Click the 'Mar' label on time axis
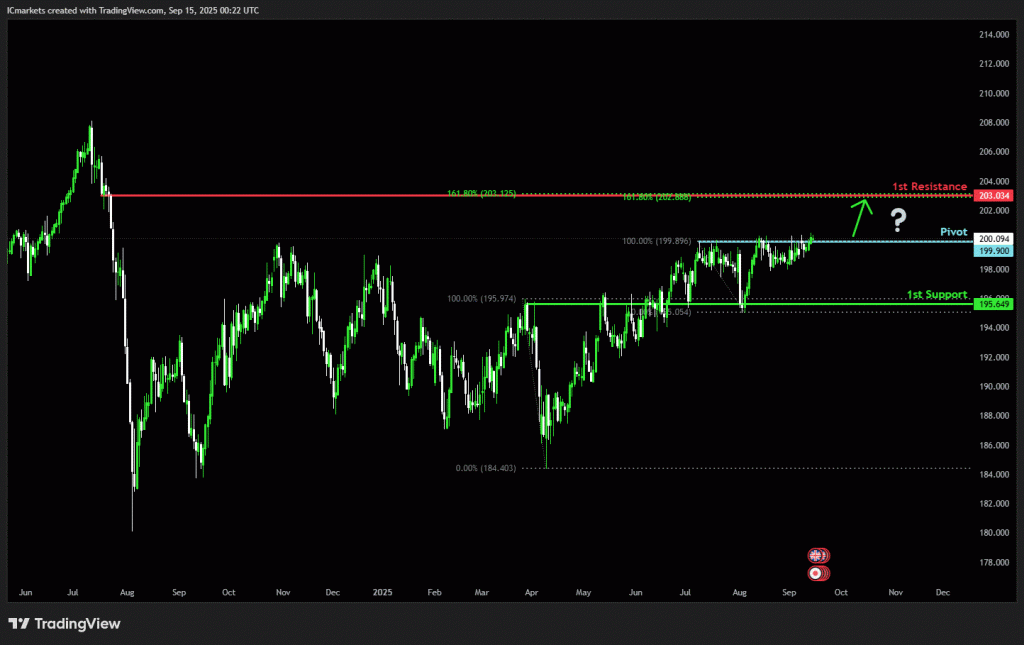The image size is (1024, 645). (482, 593)
